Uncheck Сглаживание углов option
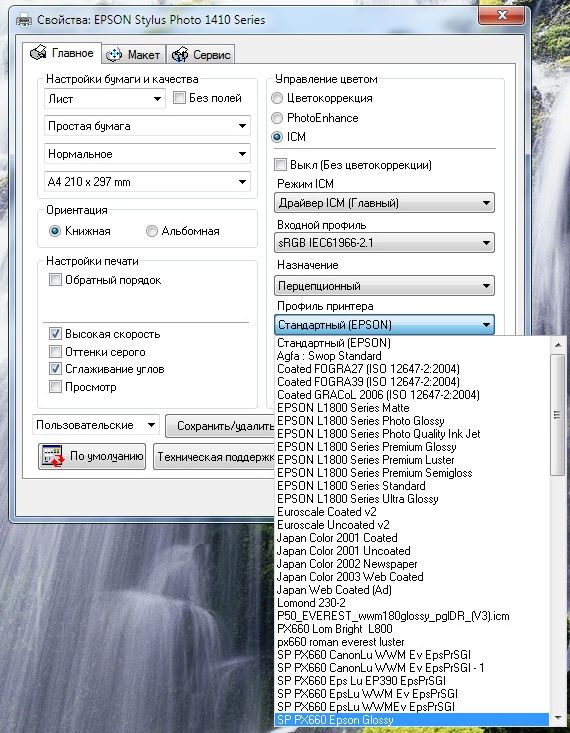Viewport: 570px width, 733px height. [x=55, y=369]
